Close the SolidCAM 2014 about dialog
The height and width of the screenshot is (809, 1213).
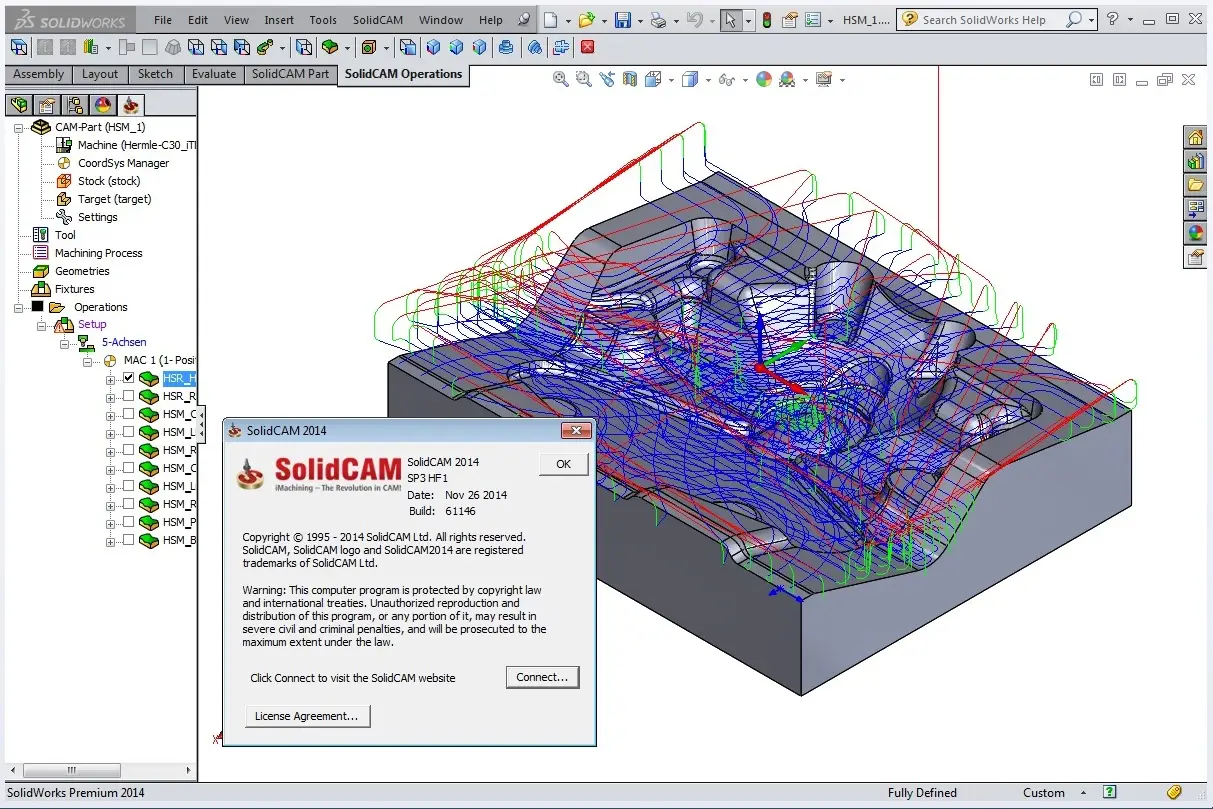[x=576, y=431]
